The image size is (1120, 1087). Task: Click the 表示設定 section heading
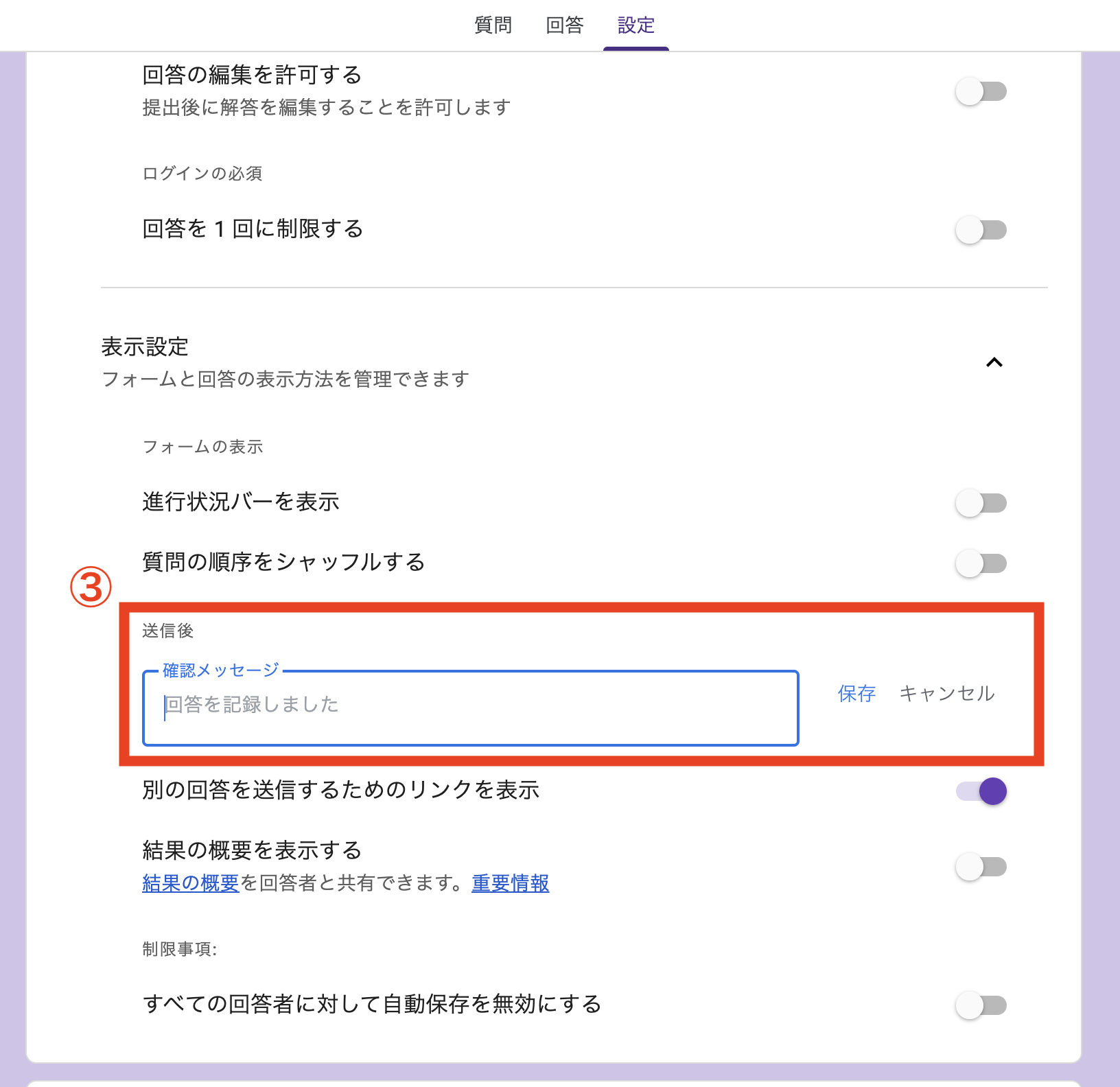(145, 347)
